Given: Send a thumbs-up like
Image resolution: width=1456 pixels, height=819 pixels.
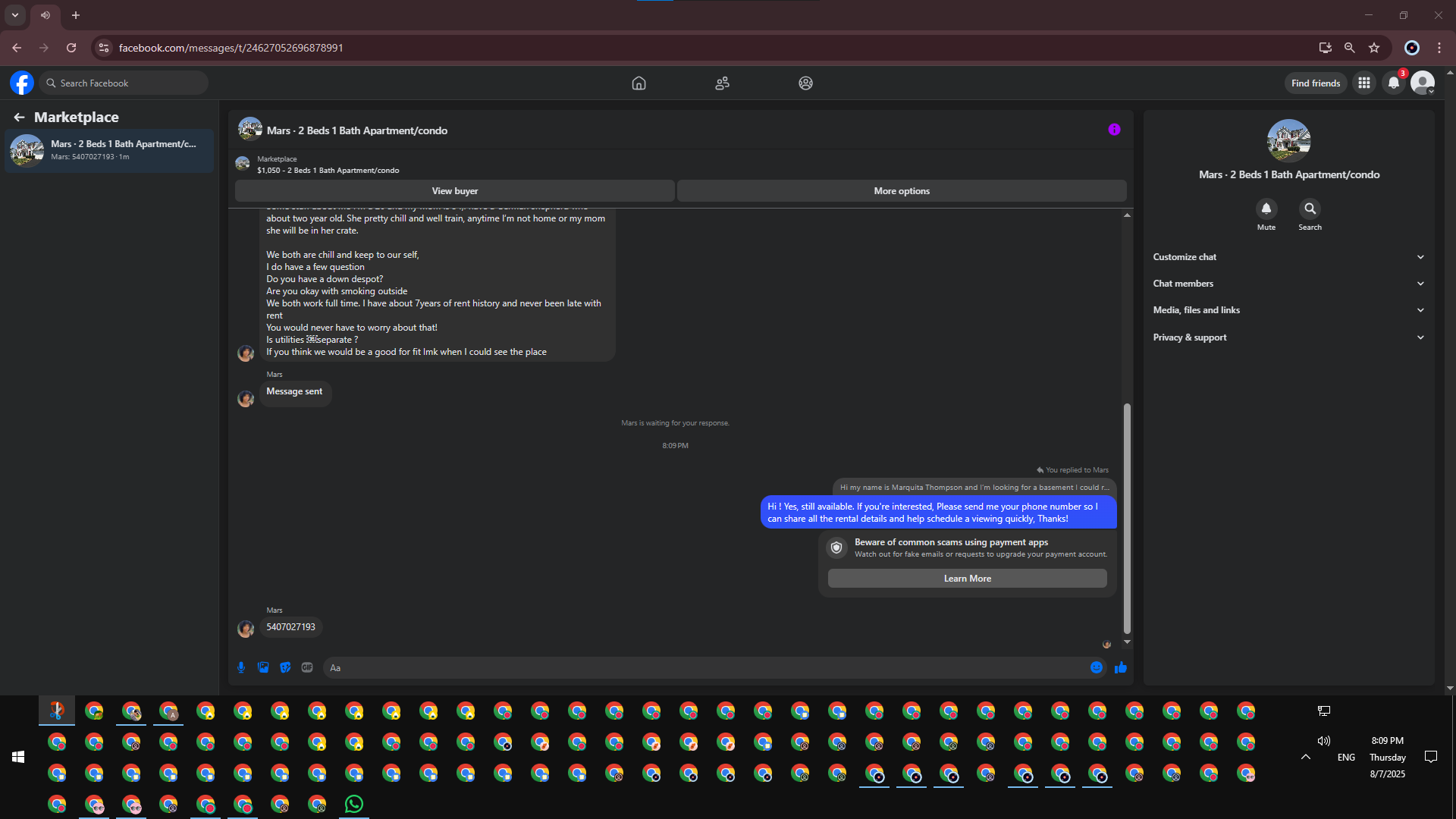Looking at the screenshot, I should [1121, 667].
